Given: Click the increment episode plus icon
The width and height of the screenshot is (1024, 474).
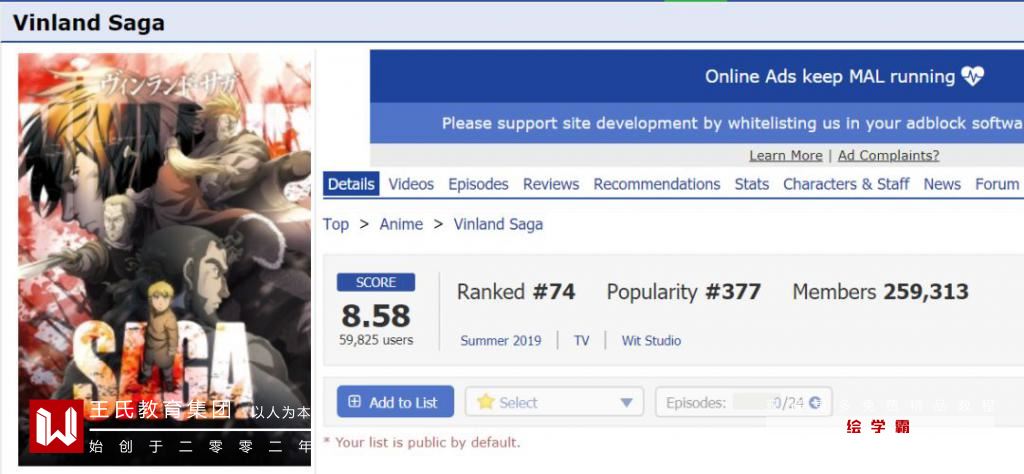Looking at the screenshot, I should 814,403.
